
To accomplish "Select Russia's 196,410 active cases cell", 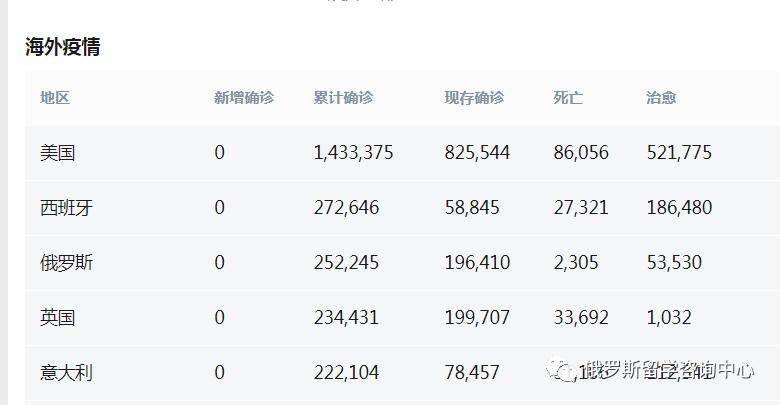I will 477,263.
